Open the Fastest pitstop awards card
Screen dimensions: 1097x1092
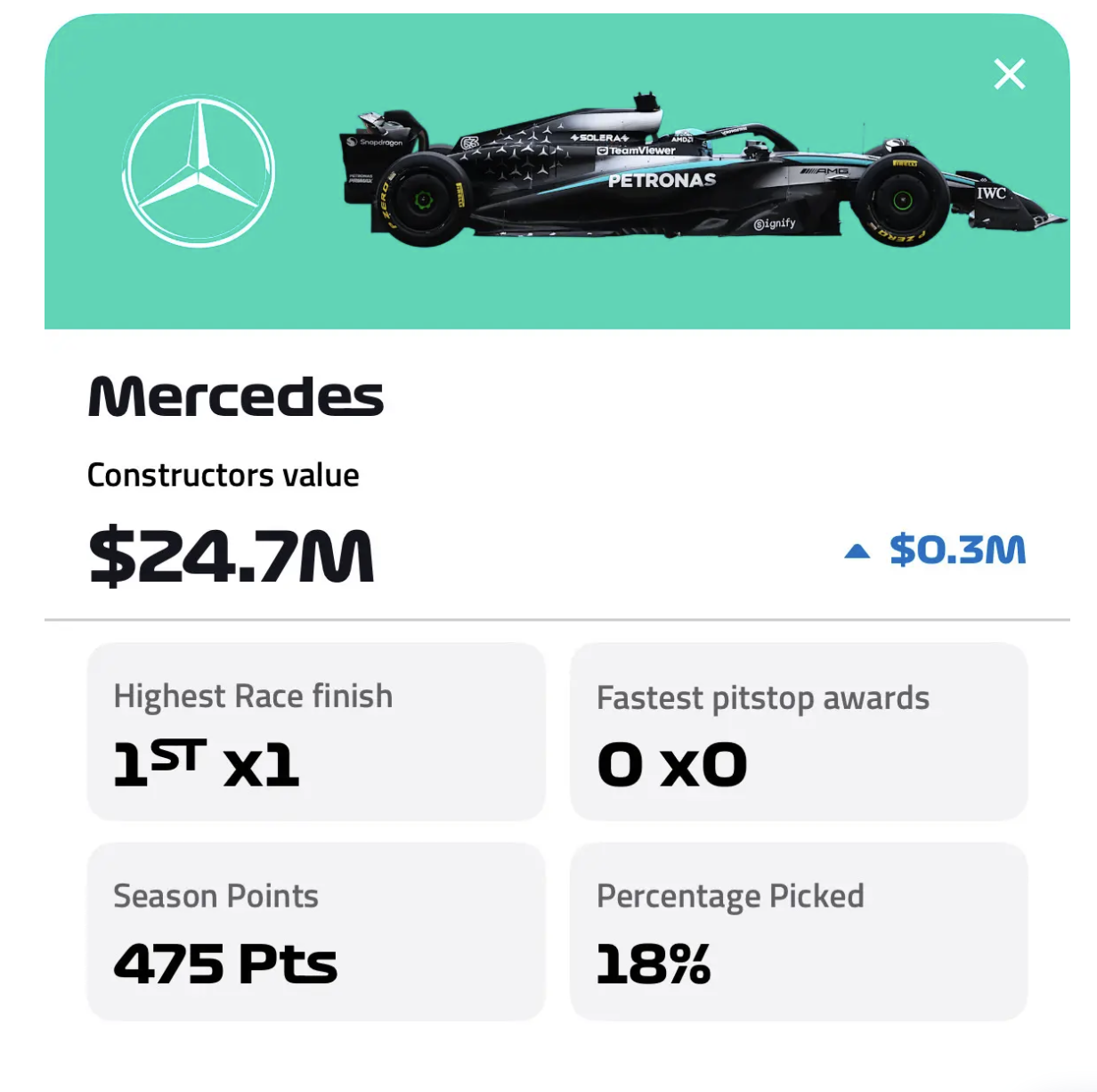tap(799, 731)
